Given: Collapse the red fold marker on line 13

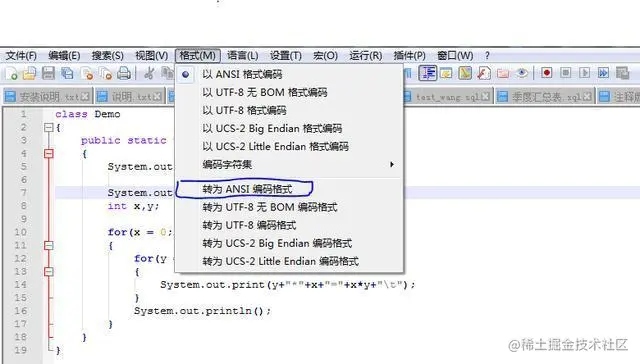Looking at the screenshot, I should click(x=49, y=271).
